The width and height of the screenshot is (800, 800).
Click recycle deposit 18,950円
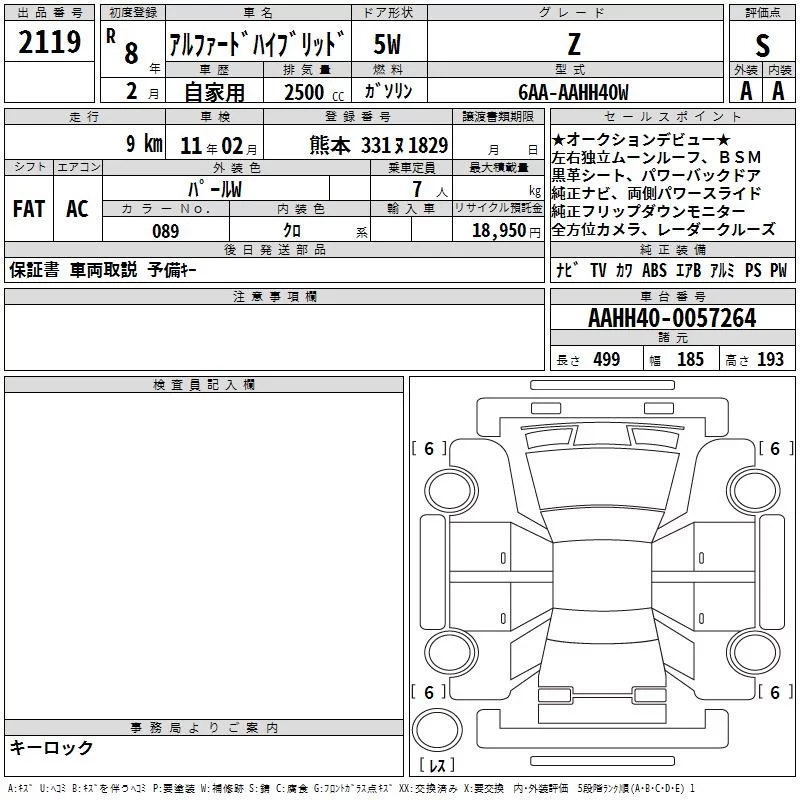(x=506, y=230)
